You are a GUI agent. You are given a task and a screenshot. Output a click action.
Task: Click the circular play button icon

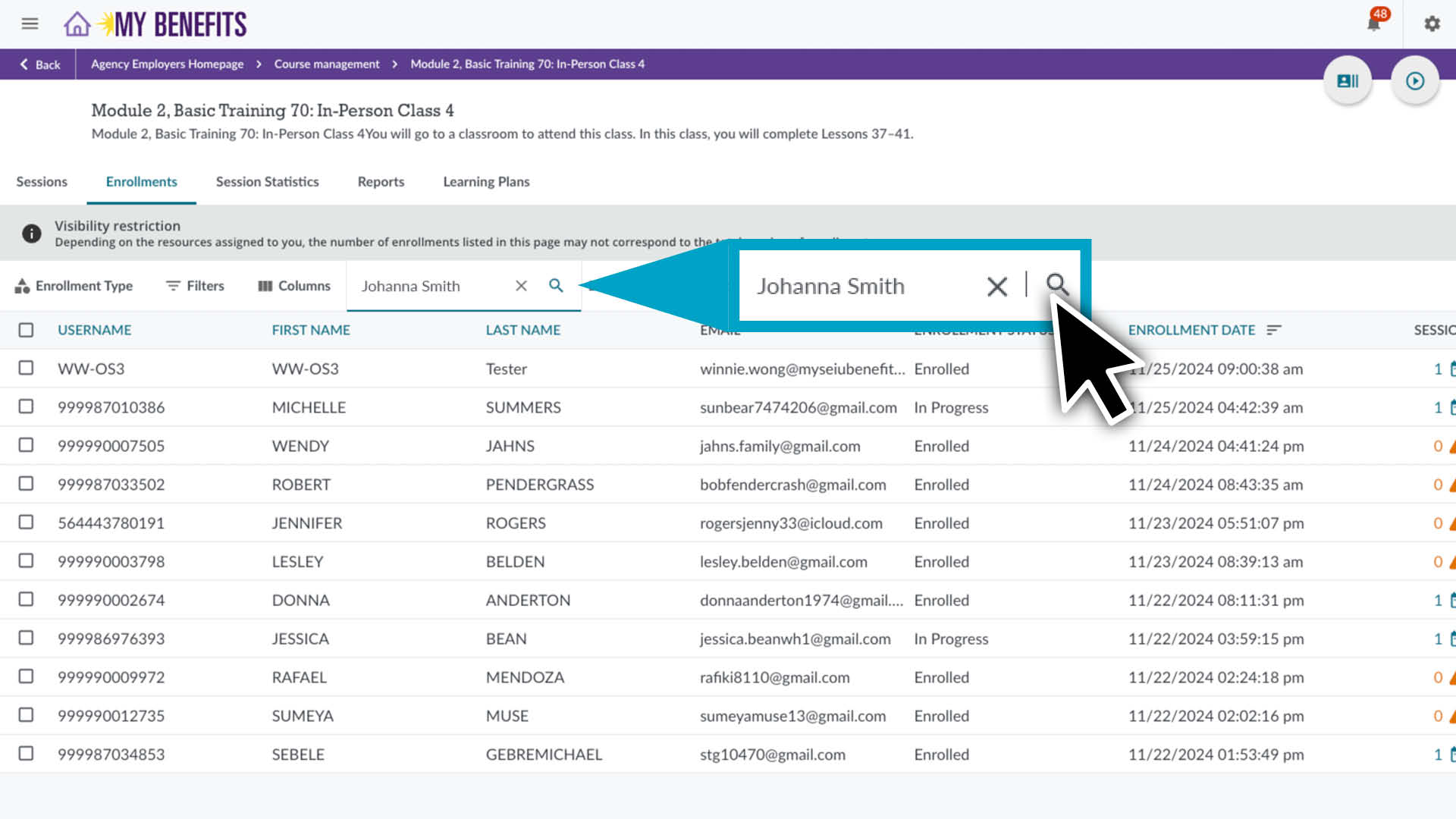point(1414,81)
